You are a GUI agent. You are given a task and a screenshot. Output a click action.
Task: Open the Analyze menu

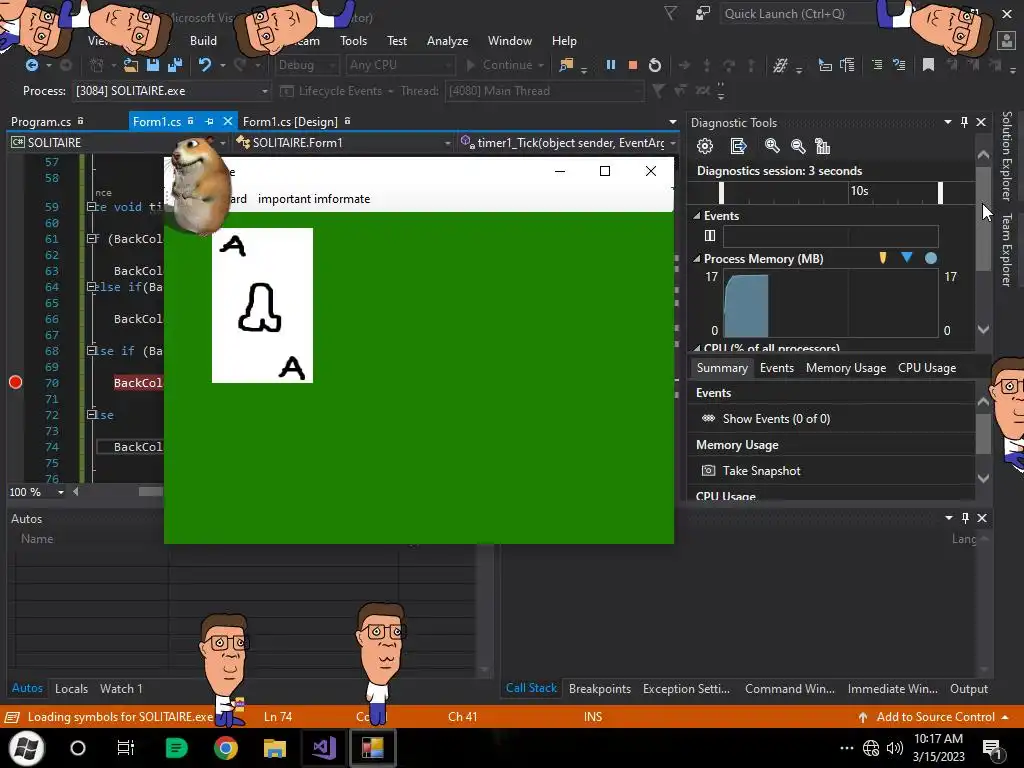click(447, 40)
